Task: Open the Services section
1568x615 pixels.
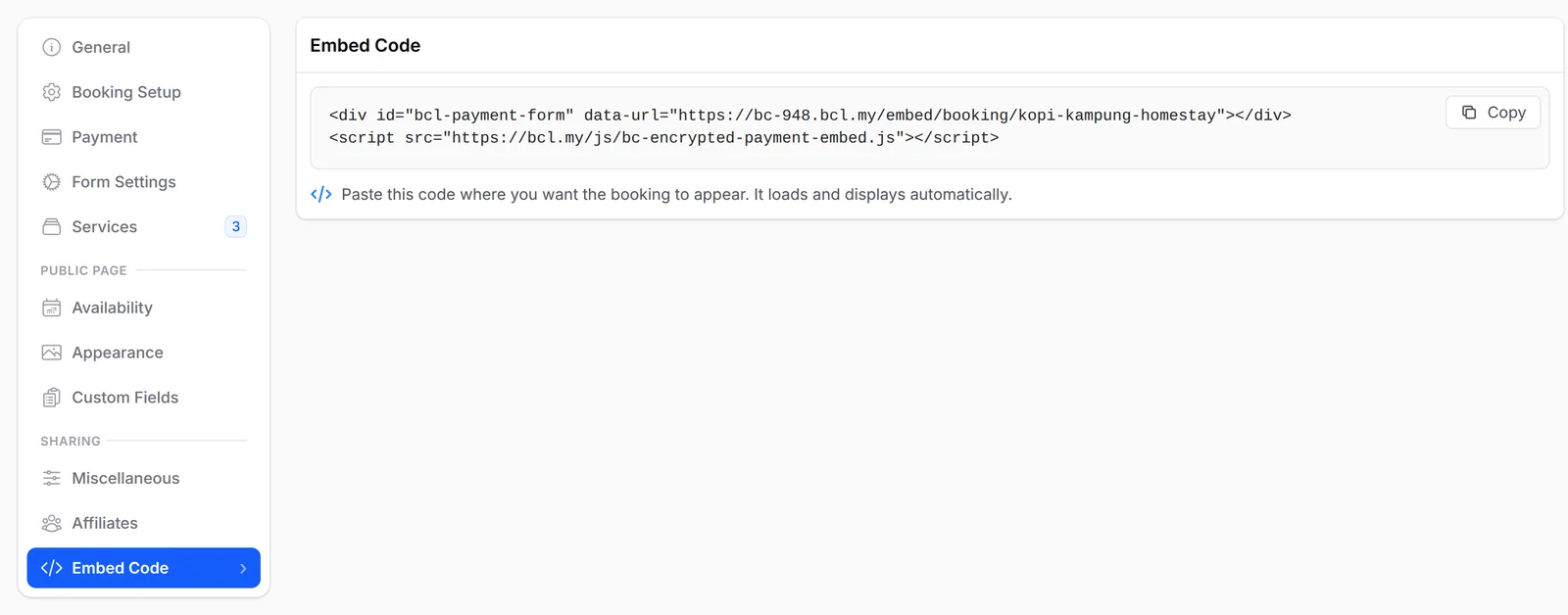Action: [x=144, y=227]
